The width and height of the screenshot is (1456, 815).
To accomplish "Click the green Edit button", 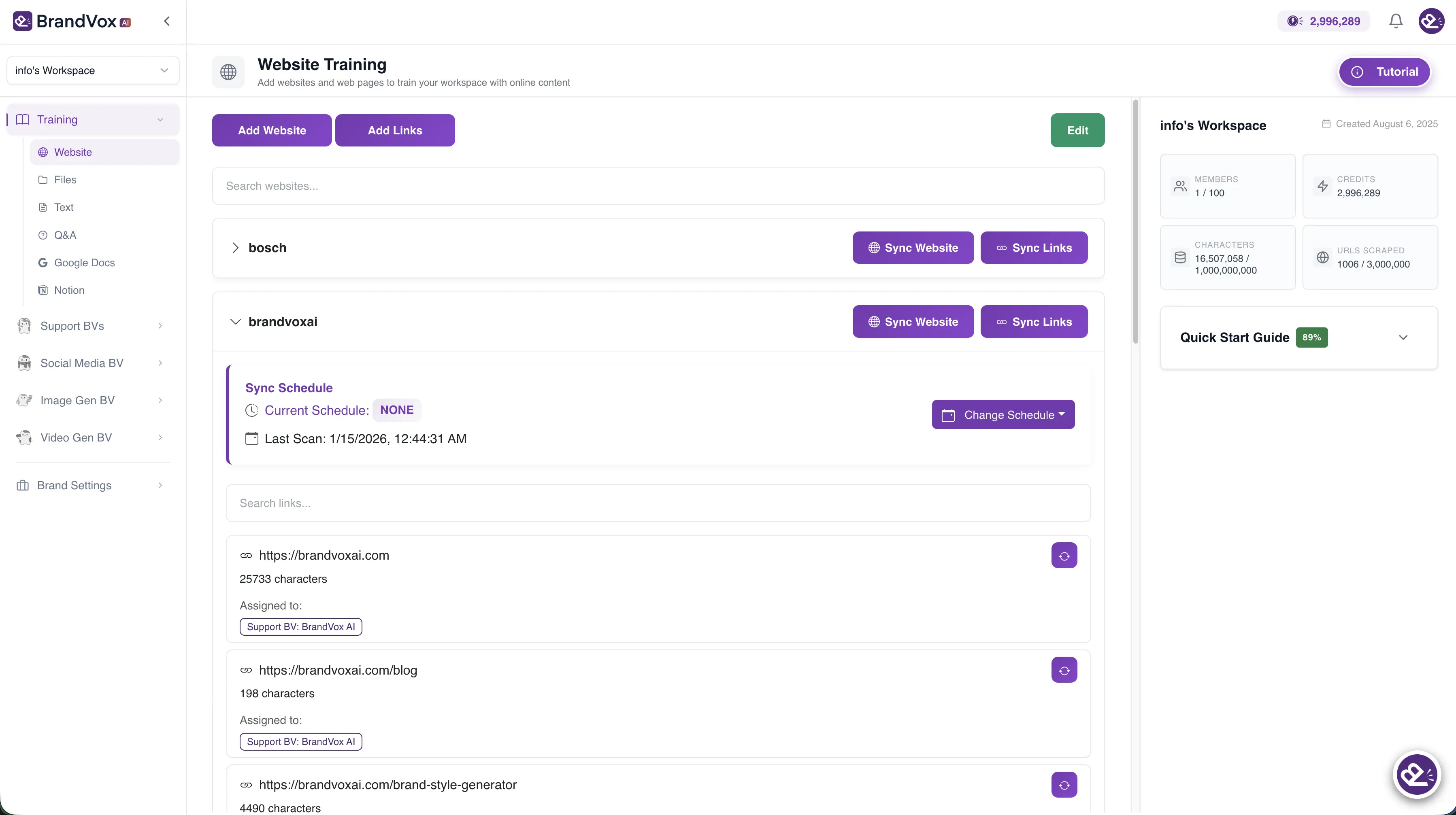I will pos(1077,130).
